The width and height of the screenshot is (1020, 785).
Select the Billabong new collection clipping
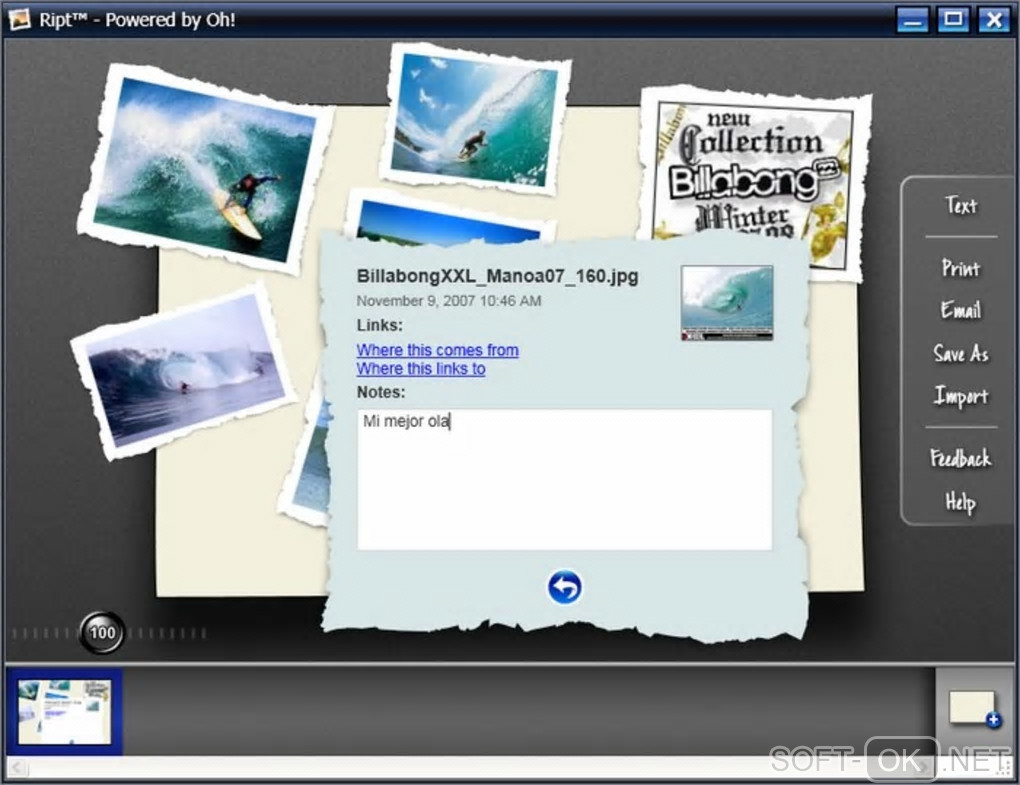(x=755, y=170)
